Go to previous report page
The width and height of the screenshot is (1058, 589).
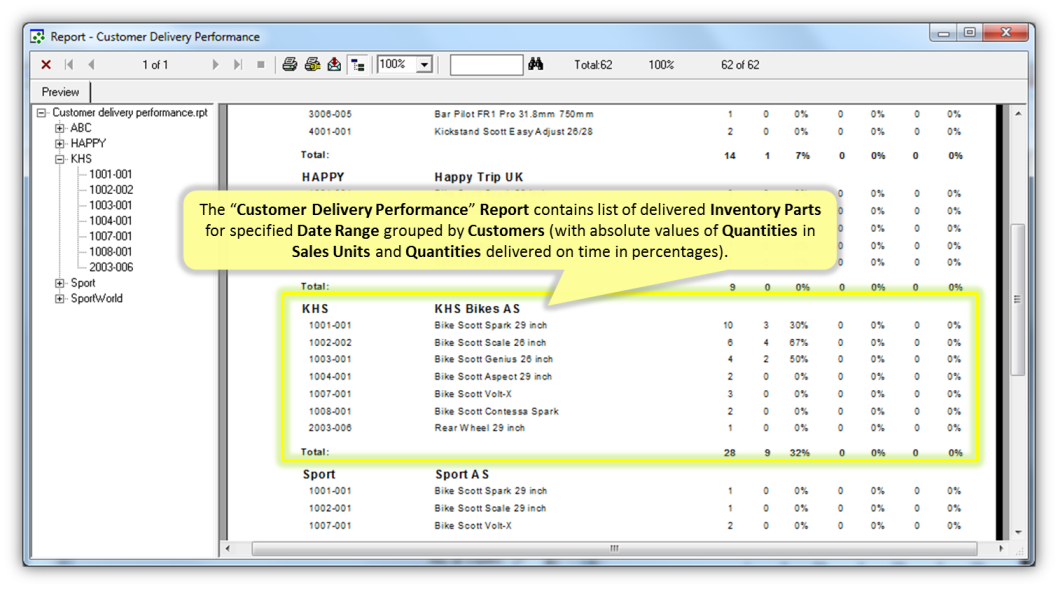91,65
